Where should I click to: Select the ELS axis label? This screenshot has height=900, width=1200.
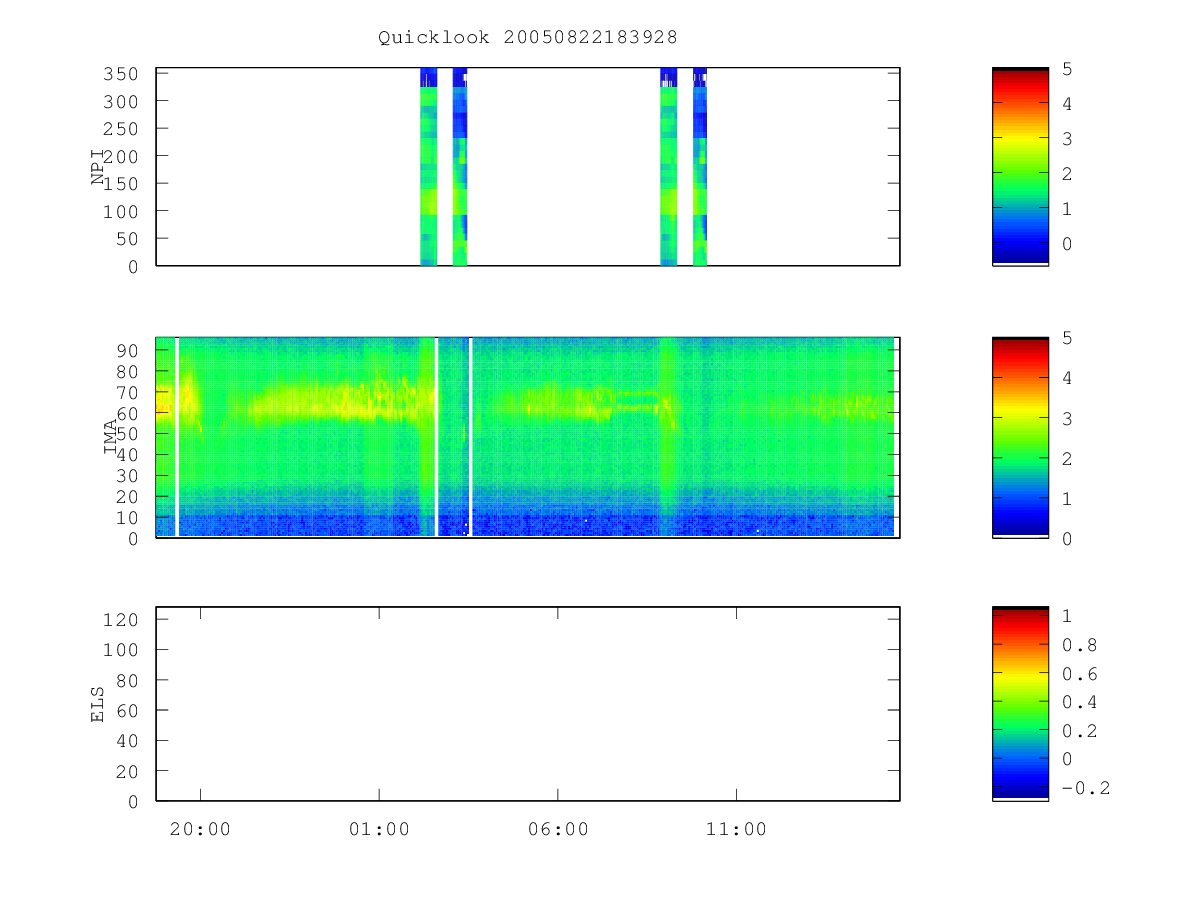click(x=99, y=704)
